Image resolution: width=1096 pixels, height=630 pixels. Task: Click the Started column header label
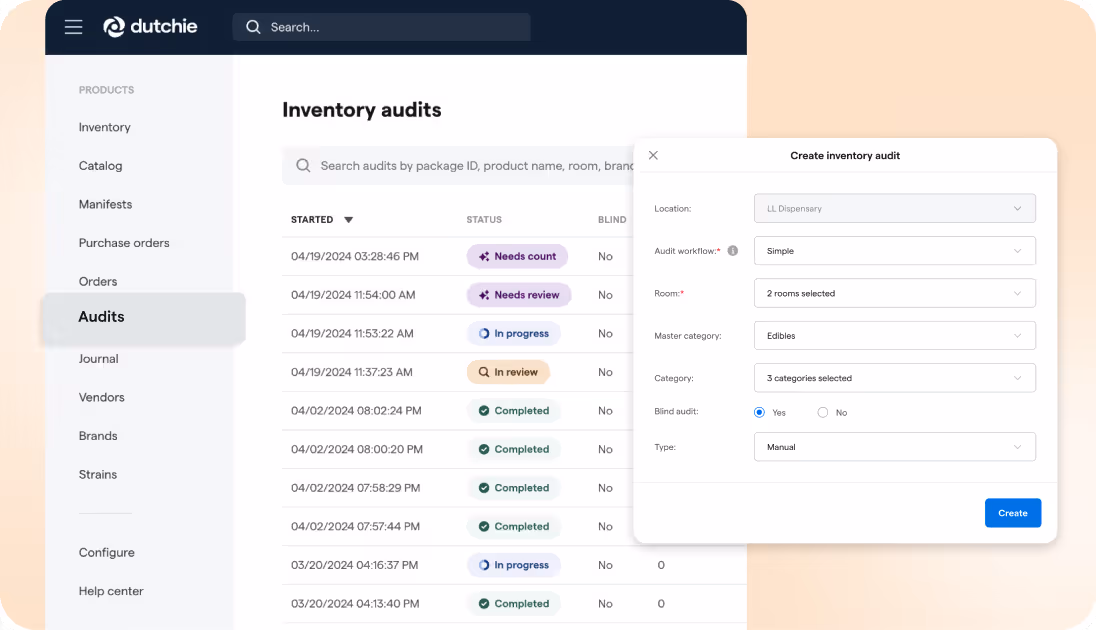coord(312,220)
